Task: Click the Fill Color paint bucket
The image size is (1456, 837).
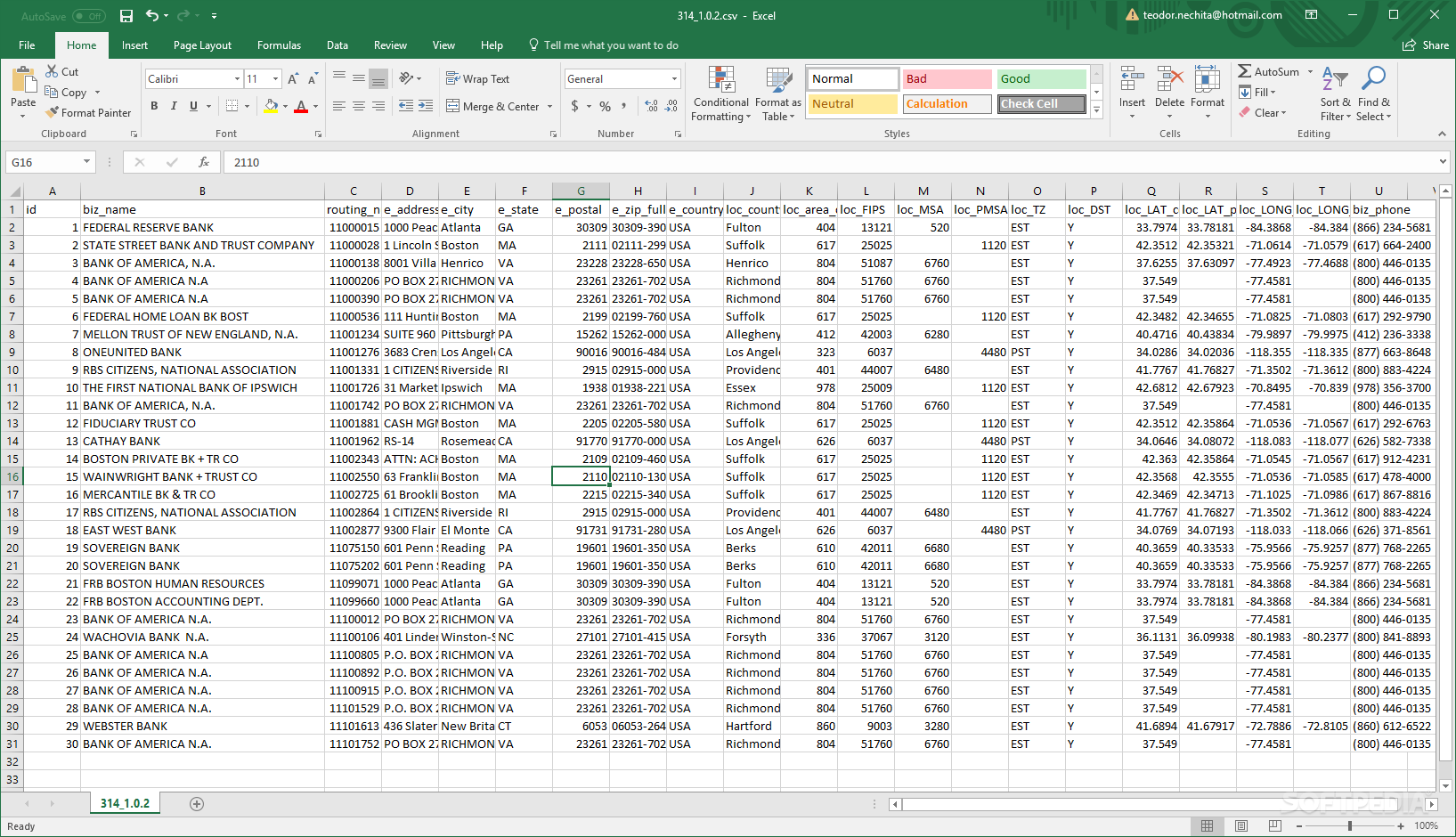Action: pyautogui.click(x=271, y=106)
